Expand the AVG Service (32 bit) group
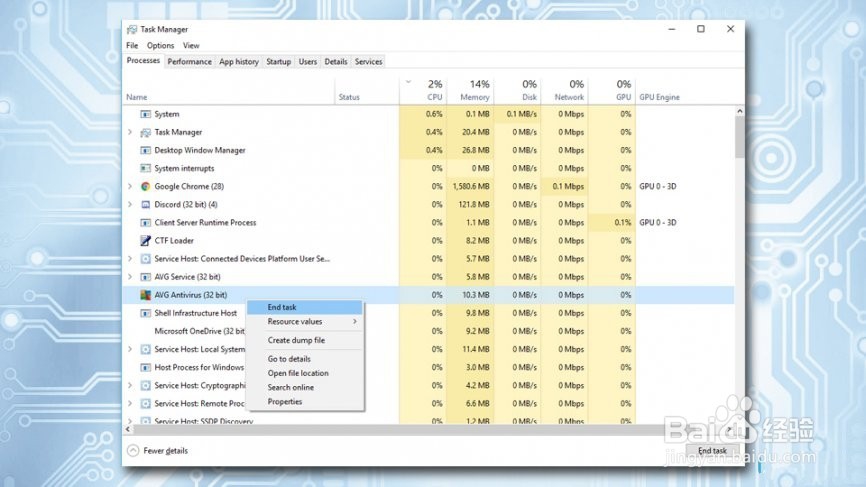The width and height of the screenshot is (866, 487). (x=130, y=277)
